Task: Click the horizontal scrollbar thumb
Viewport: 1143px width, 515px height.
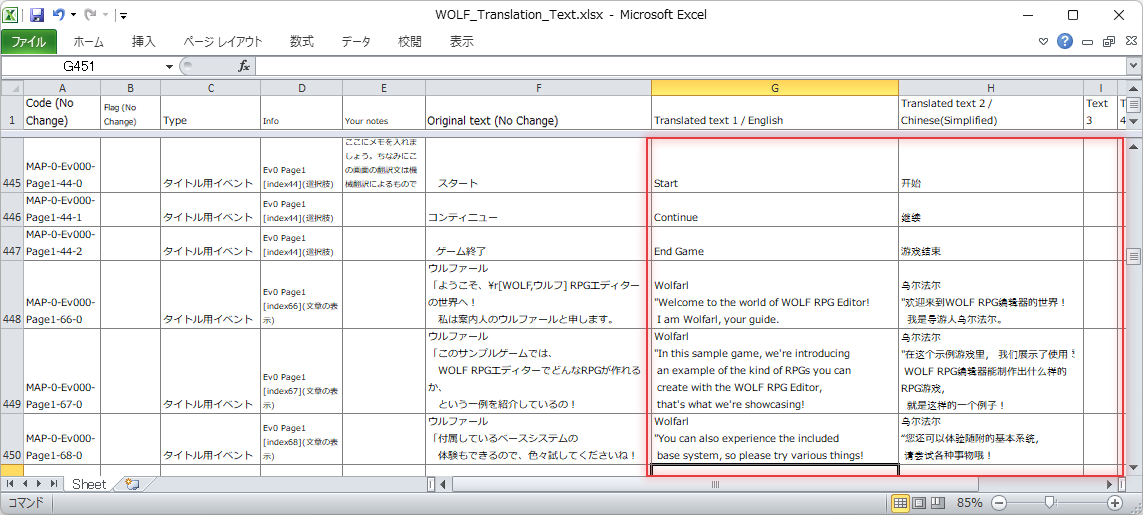Action: 715,484
